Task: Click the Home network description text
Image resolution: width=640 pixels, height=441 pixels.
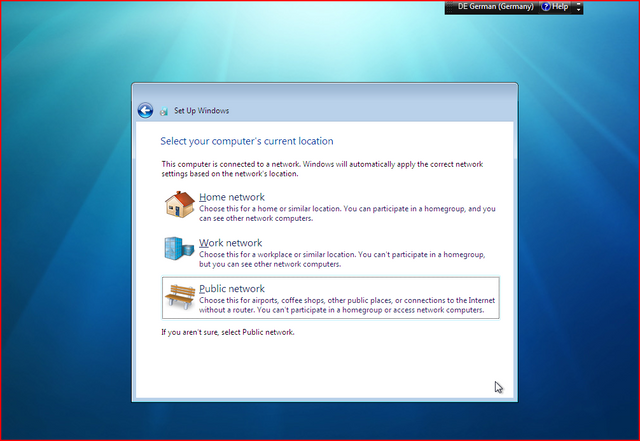Action: 347,214
